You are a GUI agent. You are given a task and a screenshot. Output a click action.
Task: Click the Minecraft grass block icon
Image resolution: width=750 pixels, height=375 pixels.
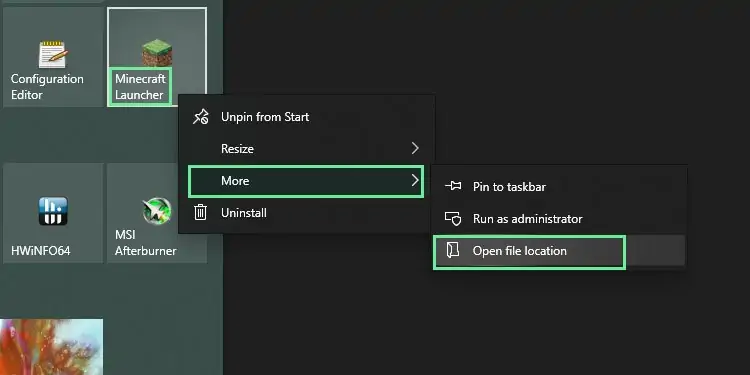click(x=157, y=53)
